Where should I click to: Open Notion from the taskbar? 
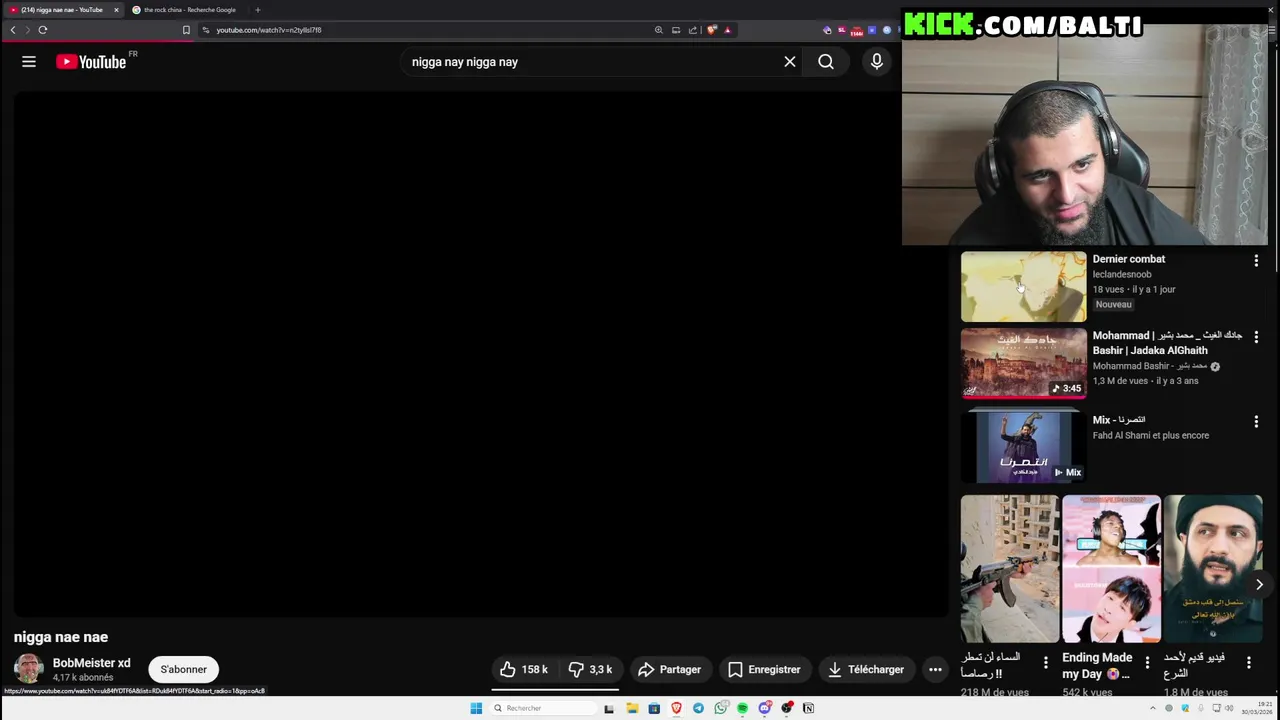point(808,708)
